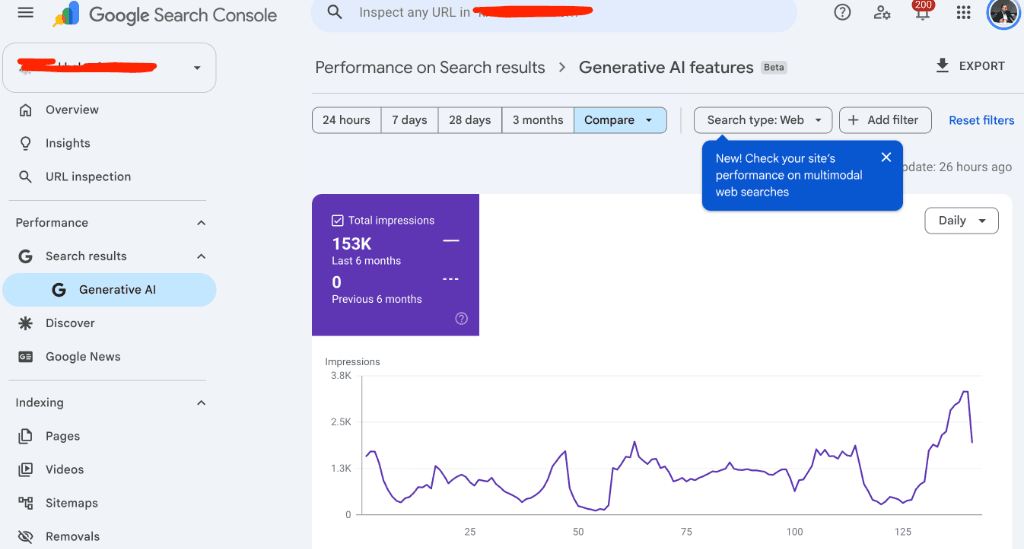The width and height of the screenshot is (1024, 549).
Task: Click the Google G icon beside Generative AI
Action: tap(59, 289)
